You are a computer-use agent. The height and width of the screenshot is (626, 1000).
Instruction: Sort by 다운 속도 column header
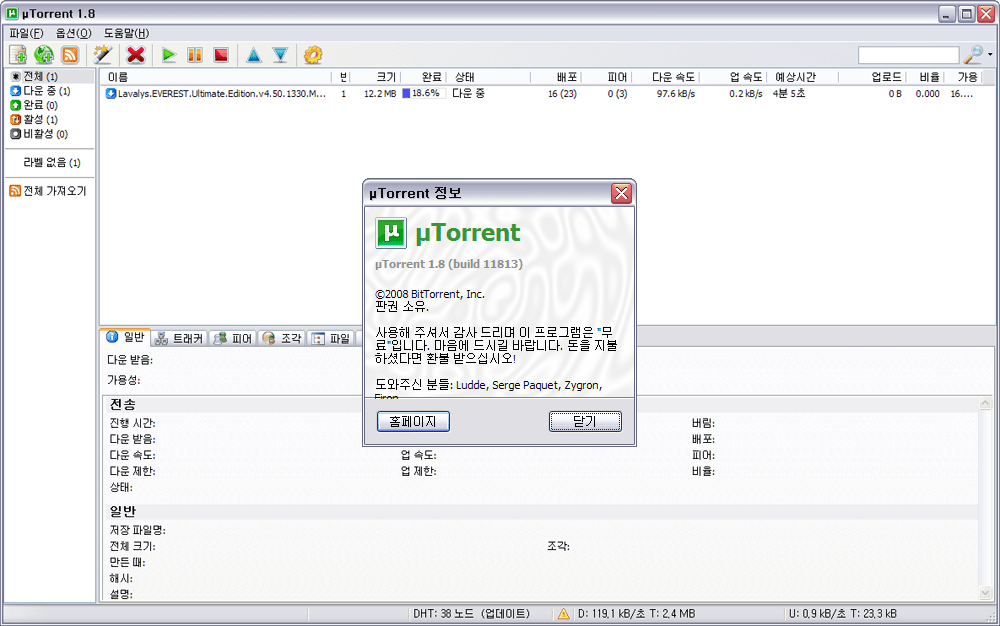coord(666,77)
